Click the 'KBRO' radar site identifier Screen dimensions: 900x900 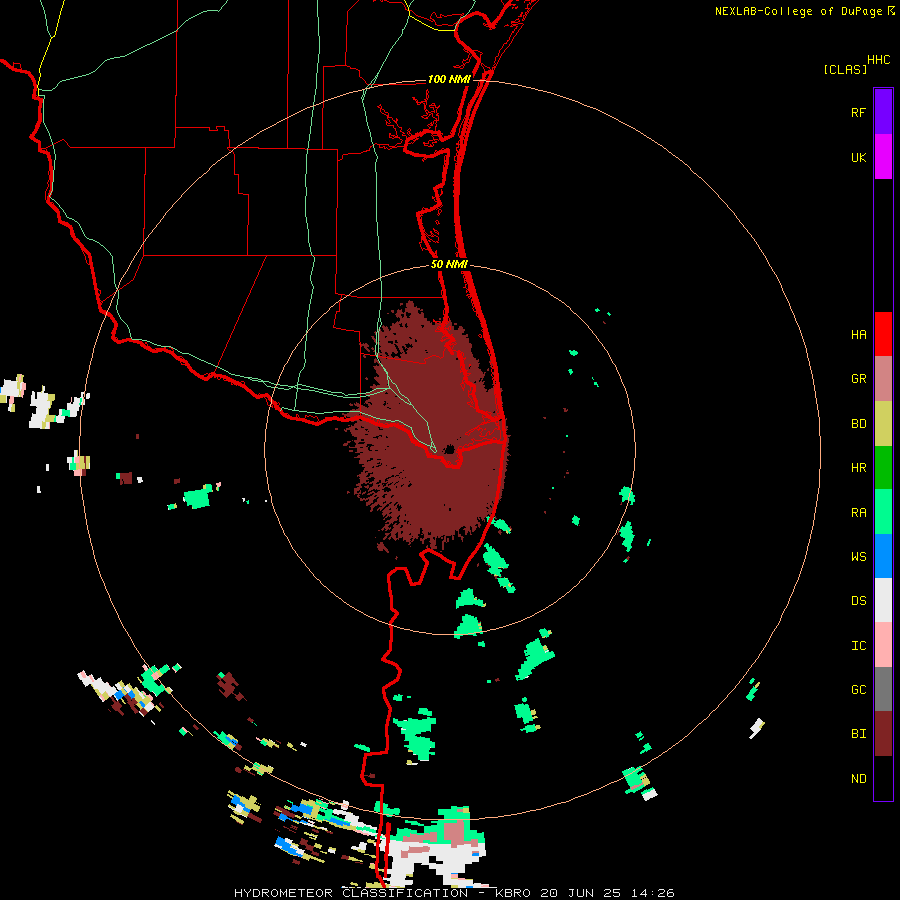513,893
